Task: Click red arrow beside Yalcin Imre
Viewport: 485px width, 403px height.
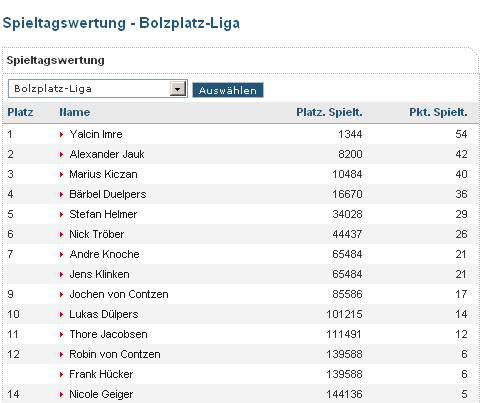Action: (61, 135)
